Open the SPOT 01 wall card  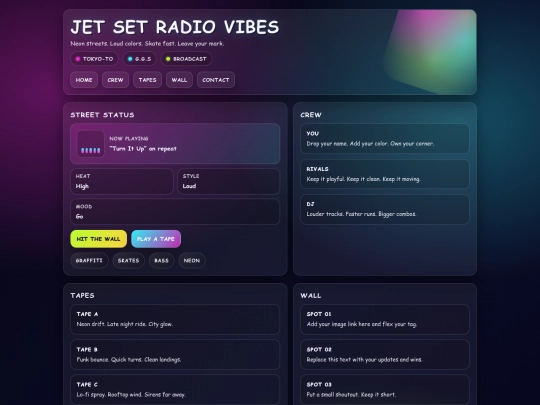tap(385, 319)
